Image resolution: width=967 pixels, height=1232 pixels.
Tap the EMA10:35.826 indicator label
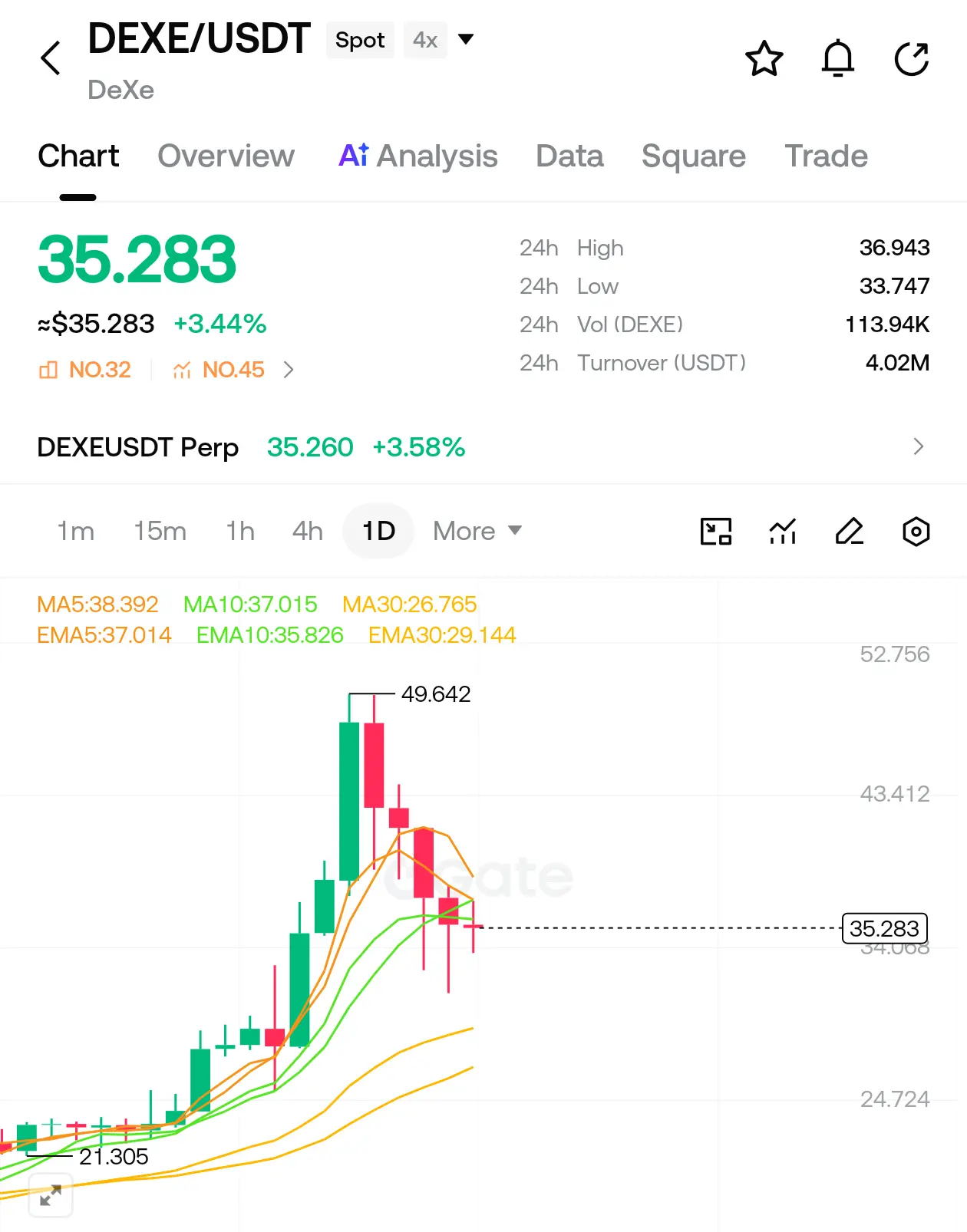[270, 635]
